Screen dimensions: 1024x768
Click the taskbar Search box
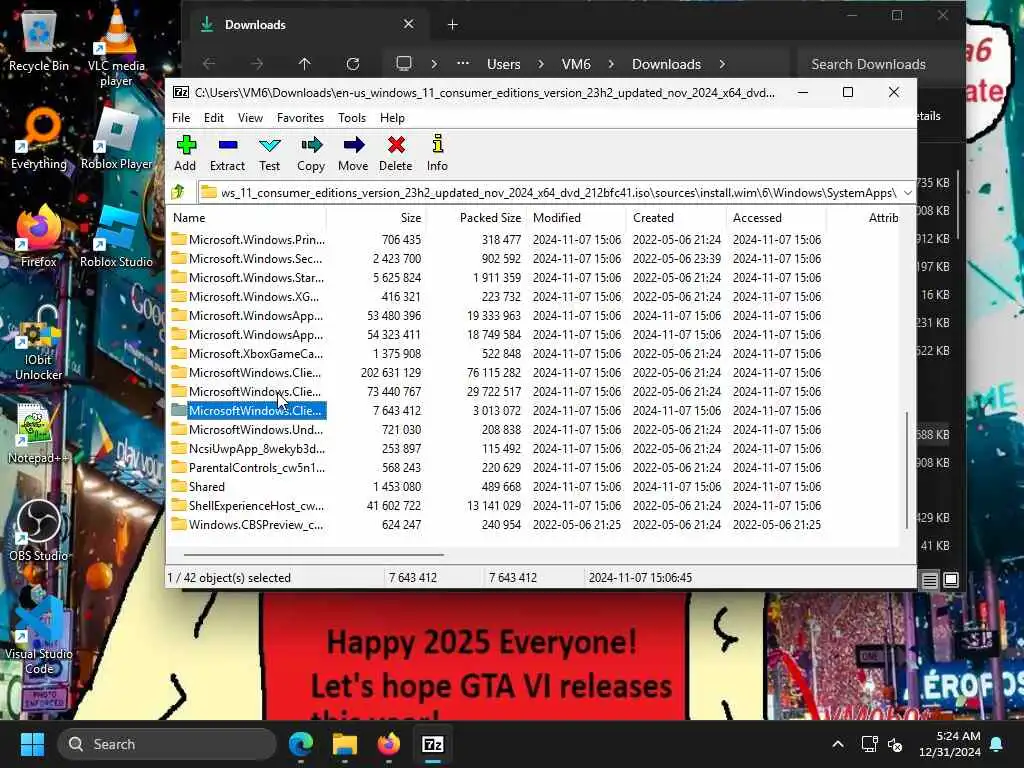point(167,744)
